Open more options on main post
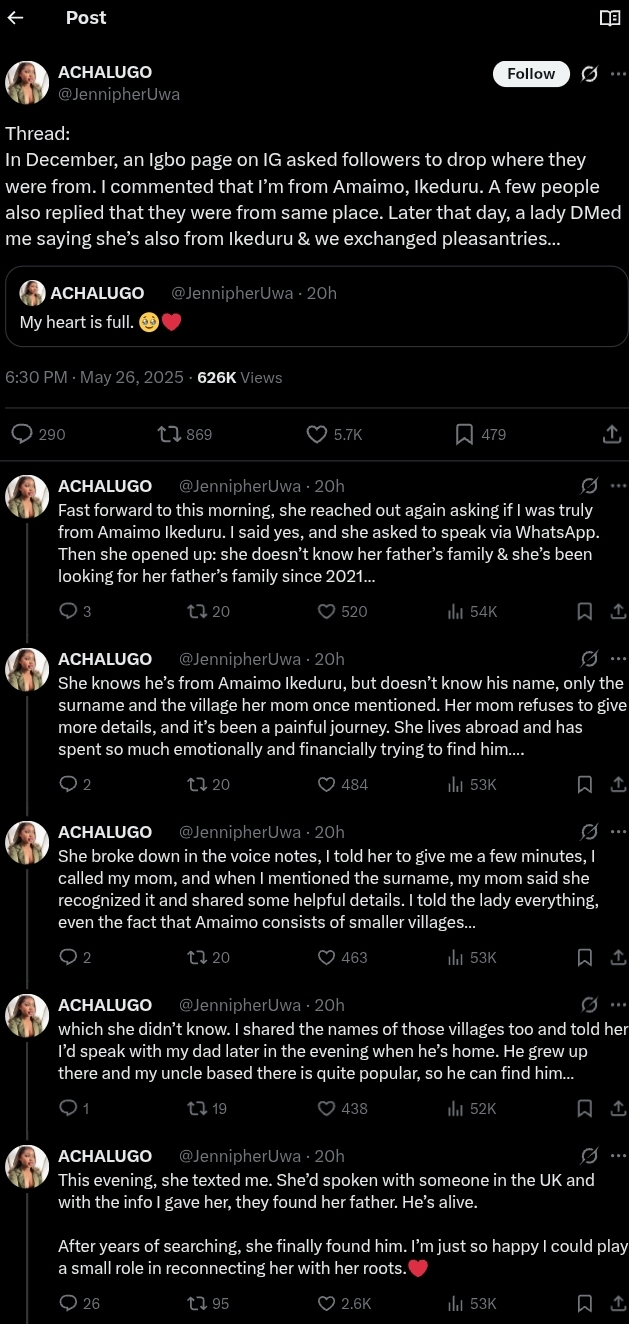Image resolution: width=629 pixels, height=1324 pixels. tap(617, 74)
